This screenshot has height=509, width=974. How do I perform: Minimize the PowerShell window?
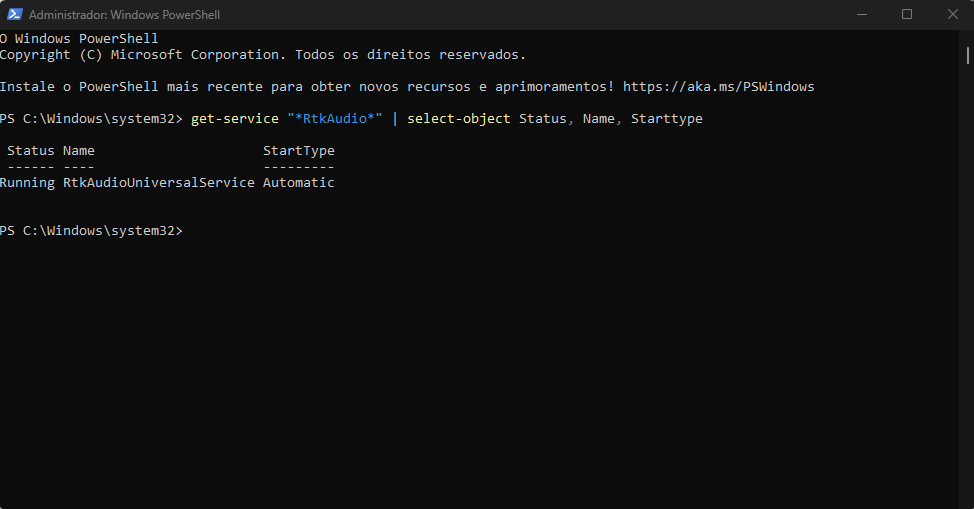[862, 14]
